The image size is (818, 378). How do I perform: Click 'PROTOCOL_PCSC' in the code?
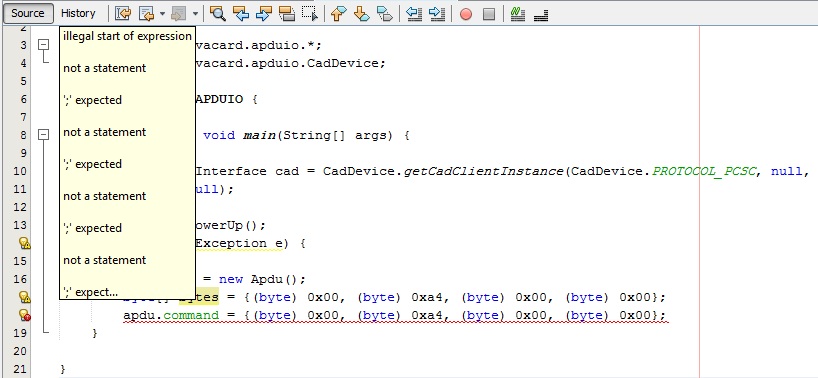(x=703, y=171)
